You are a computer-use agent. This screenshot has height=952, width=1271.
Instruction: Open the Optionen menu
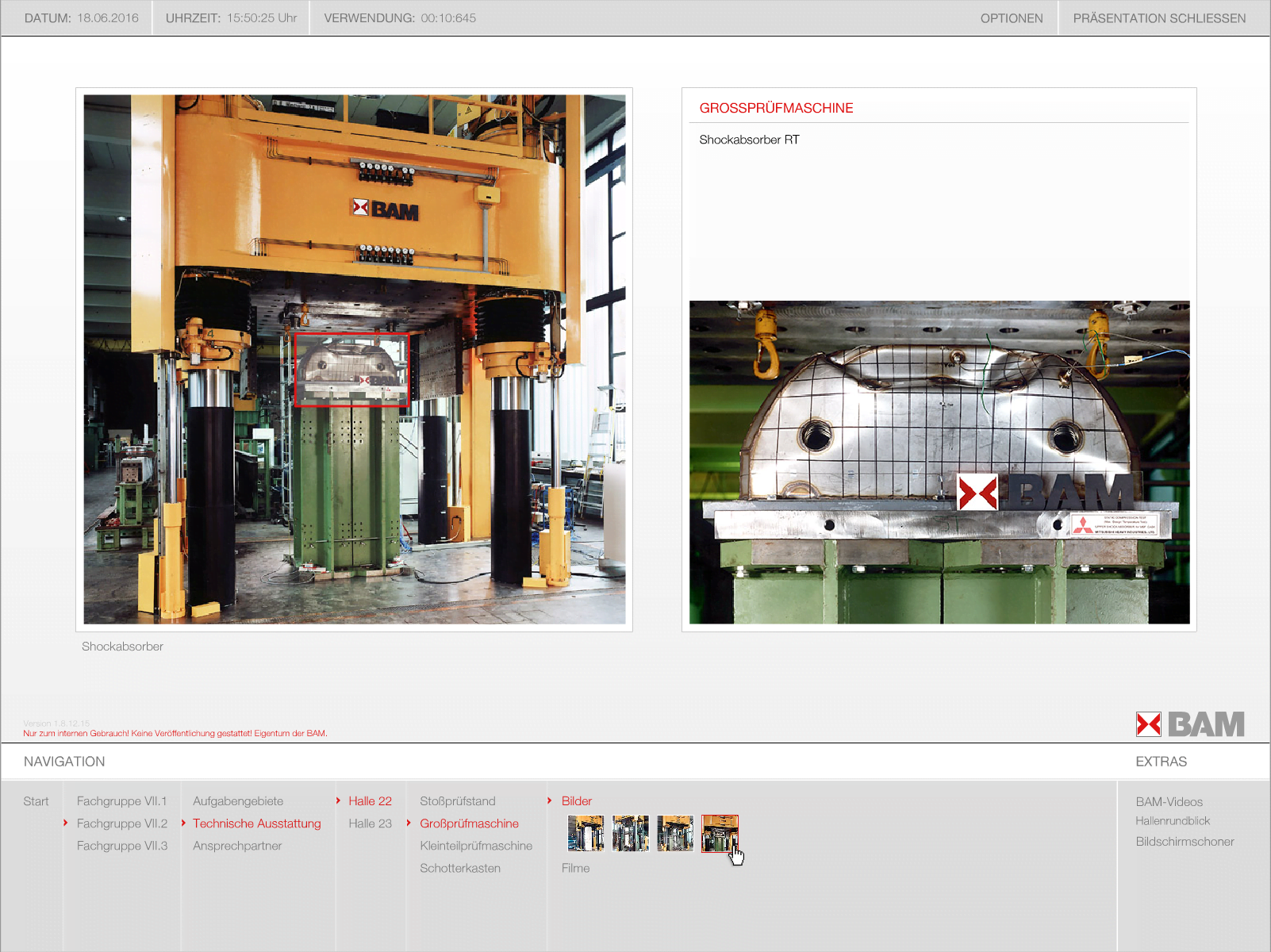[1011, 18]
